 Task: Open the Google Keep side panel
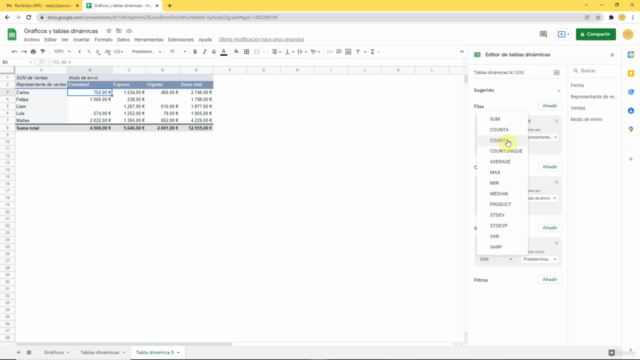pyautogui.click(x=631, y=73)
